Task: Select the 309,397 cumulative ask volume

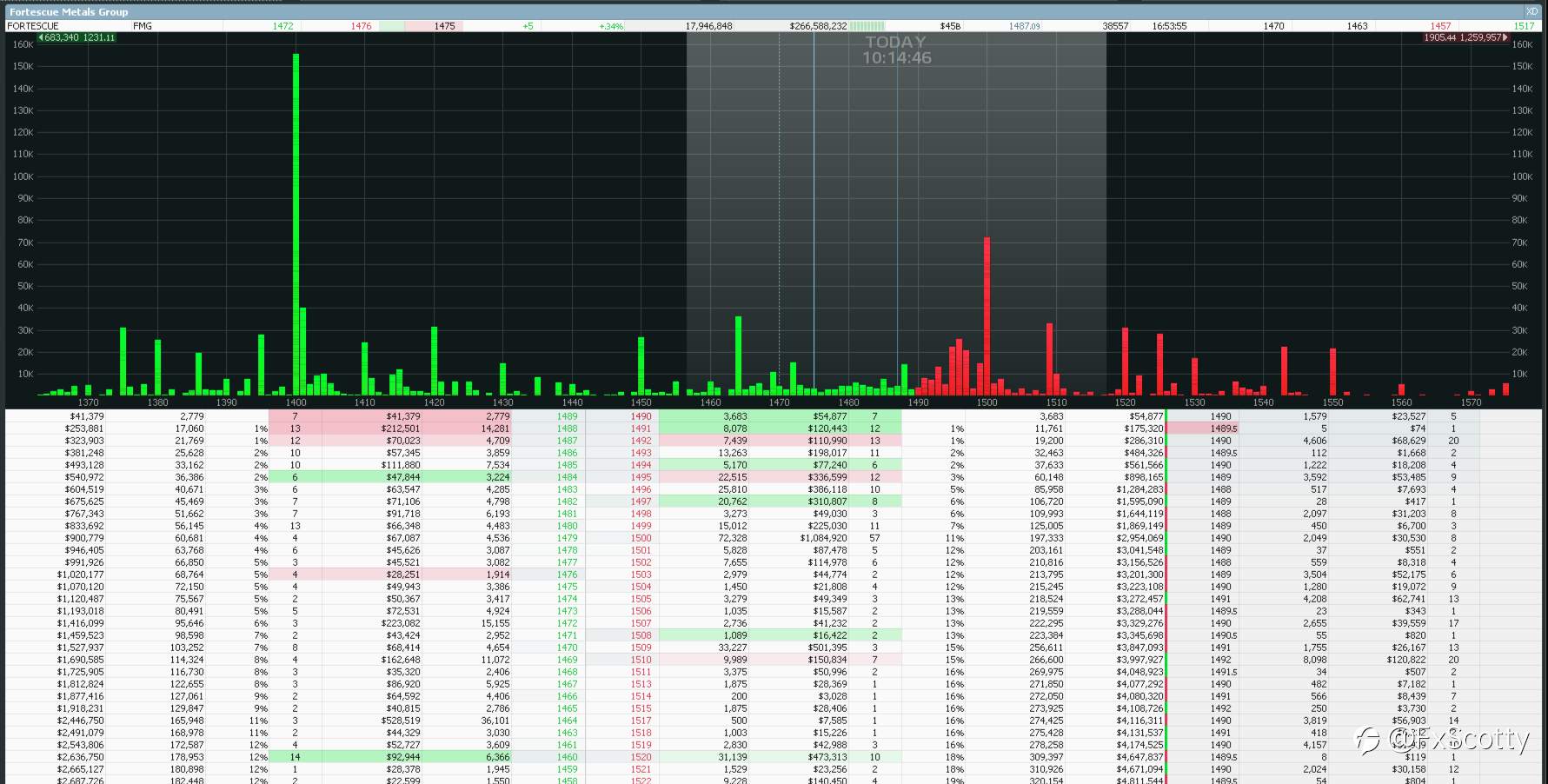Action: pos(1046,757)
